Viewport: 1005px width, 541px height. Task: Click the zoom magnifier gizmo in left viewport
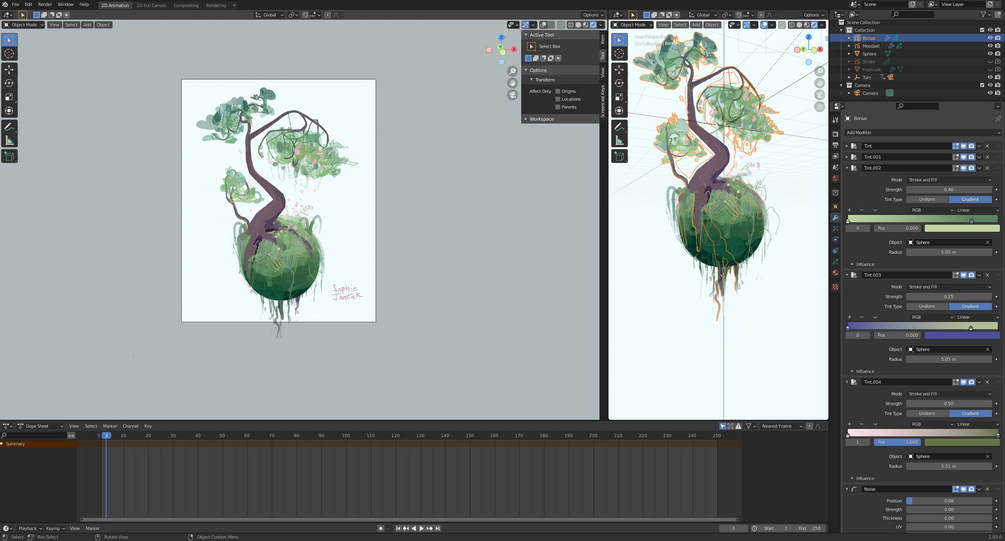pos(512,71)
